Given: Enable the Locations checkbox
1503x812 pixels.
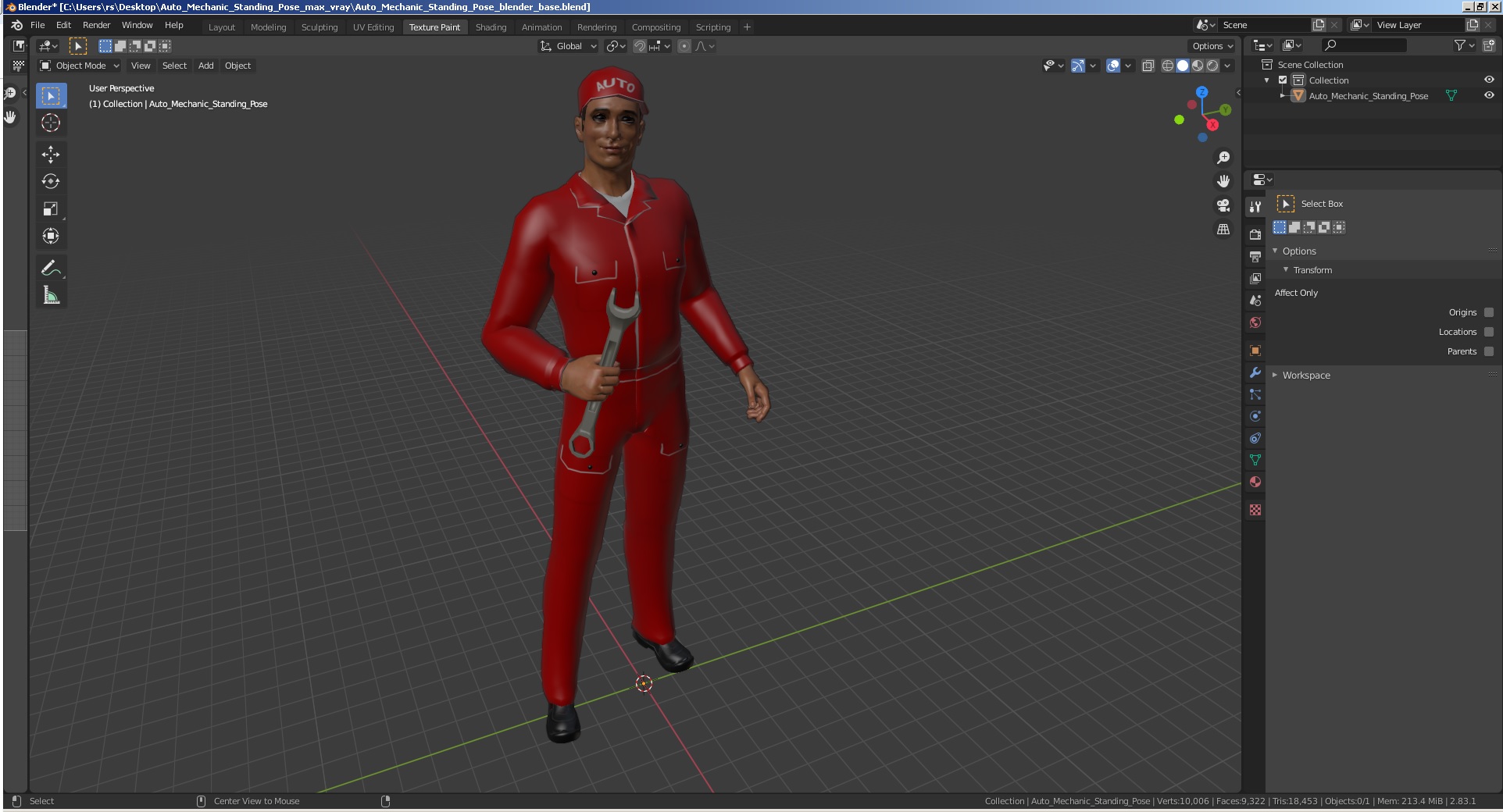Looking at the screenshot, I should pyautogui.click(x=1489, y=332).
